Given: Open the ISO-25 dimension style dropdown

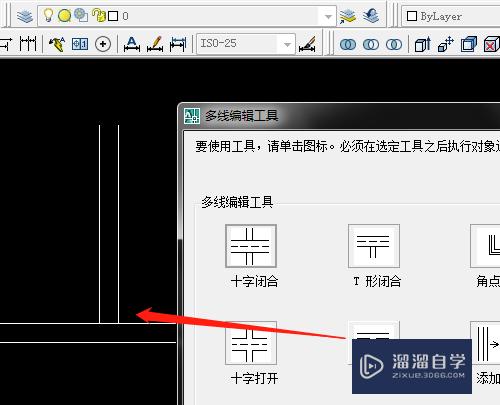Looking at the screenshot, I should point(246,44).
